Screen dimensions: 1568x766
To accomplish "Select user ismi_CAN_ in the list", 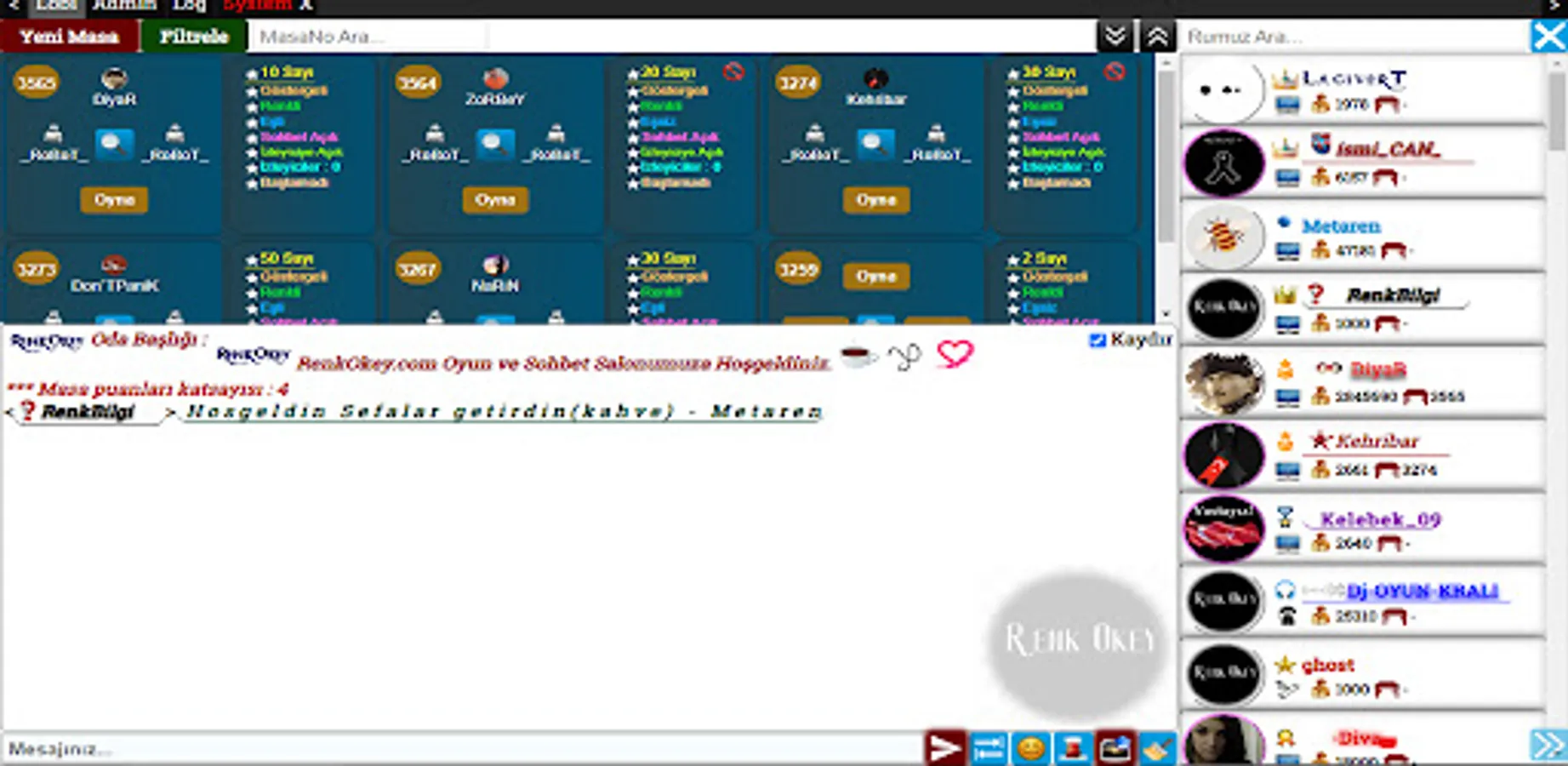I will tap(1364, 162).
